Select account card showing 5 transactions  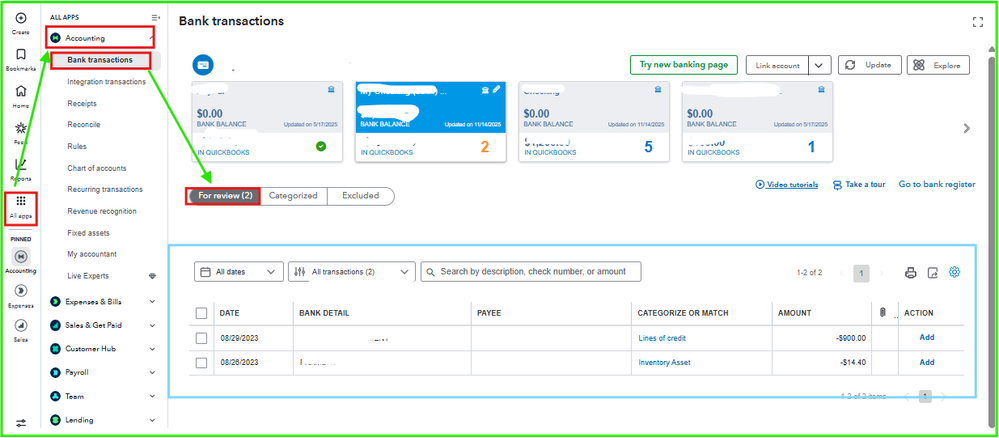pos(594,122)
